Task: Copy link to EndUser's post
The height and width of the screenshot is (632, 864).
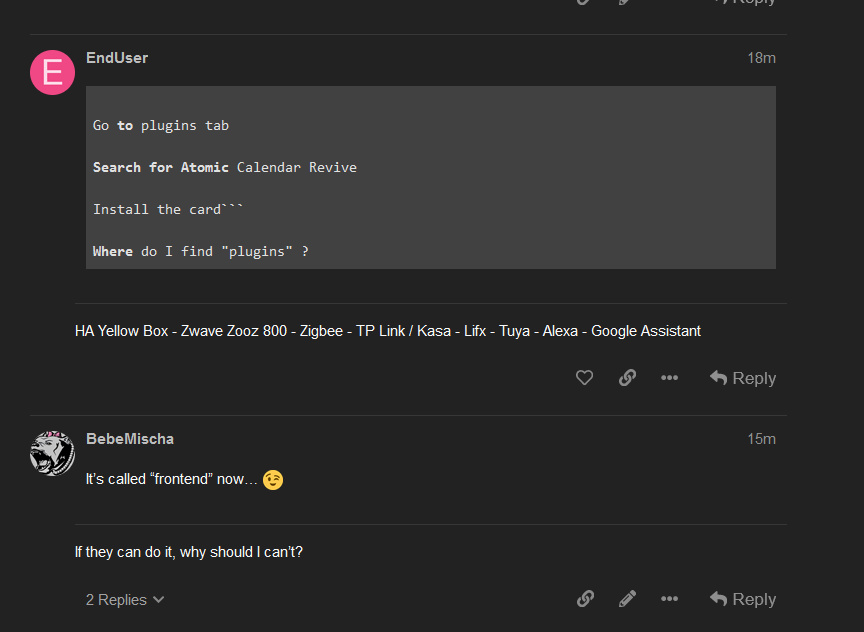Action: [x=627, y=378]
